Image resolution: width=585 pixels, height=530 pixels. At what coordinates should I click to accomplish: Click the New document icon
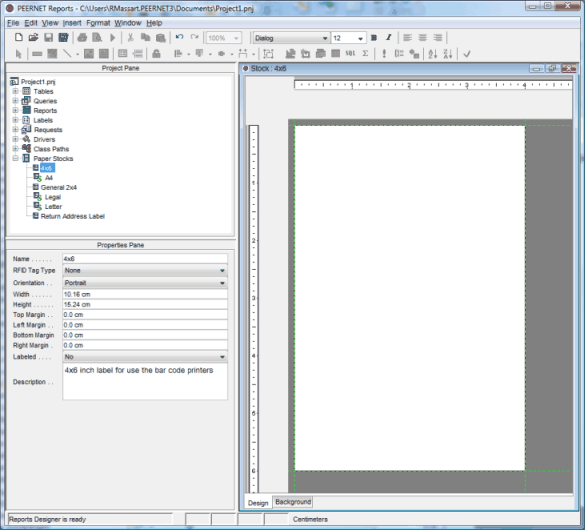tap(19, 37)
